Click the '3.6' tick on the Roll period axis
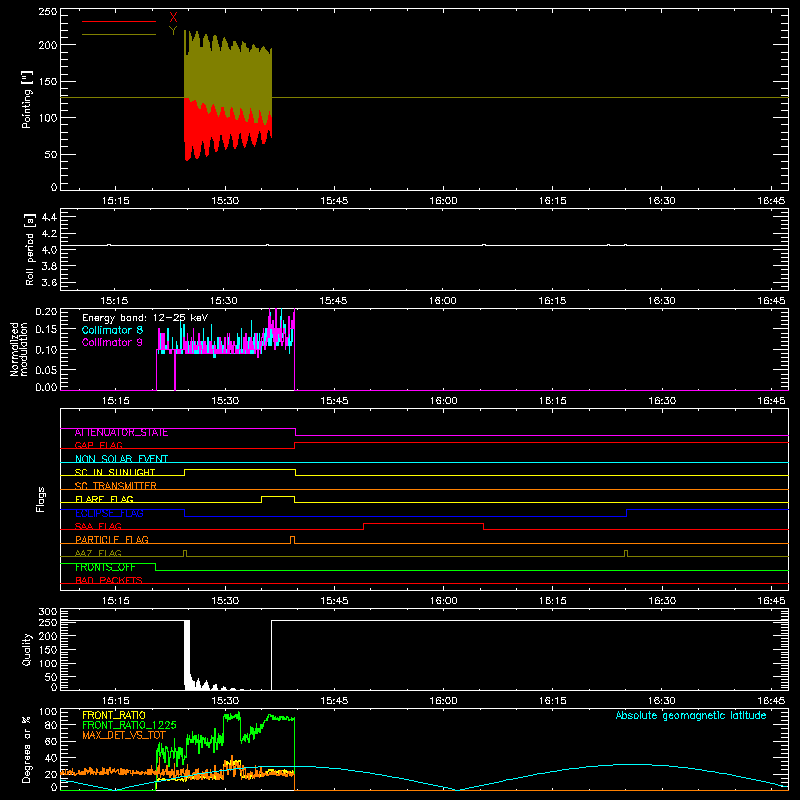The width and height of the screenshot is (800, 800). 49,282
